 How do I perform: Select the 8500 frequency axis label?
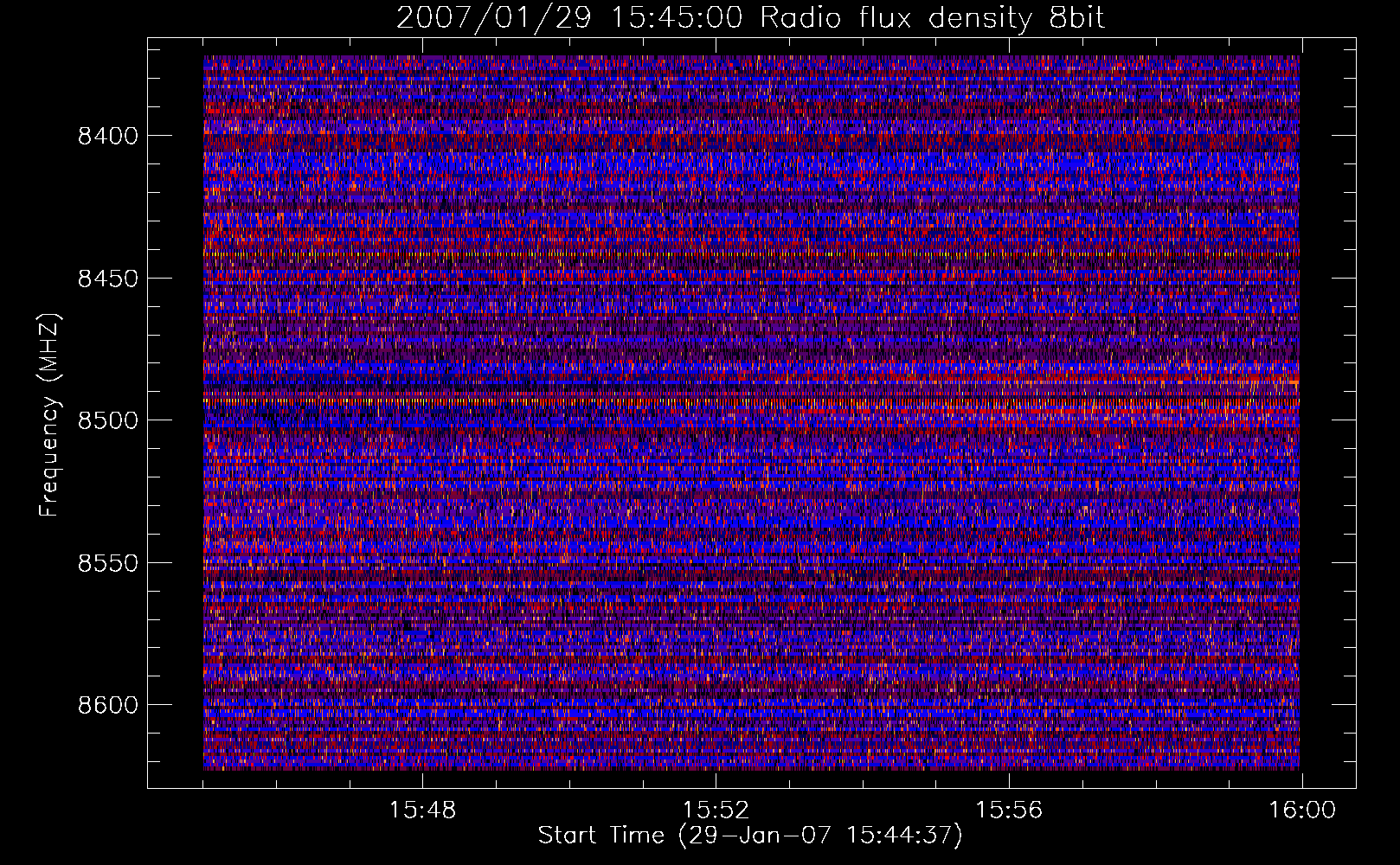[108, 420]
